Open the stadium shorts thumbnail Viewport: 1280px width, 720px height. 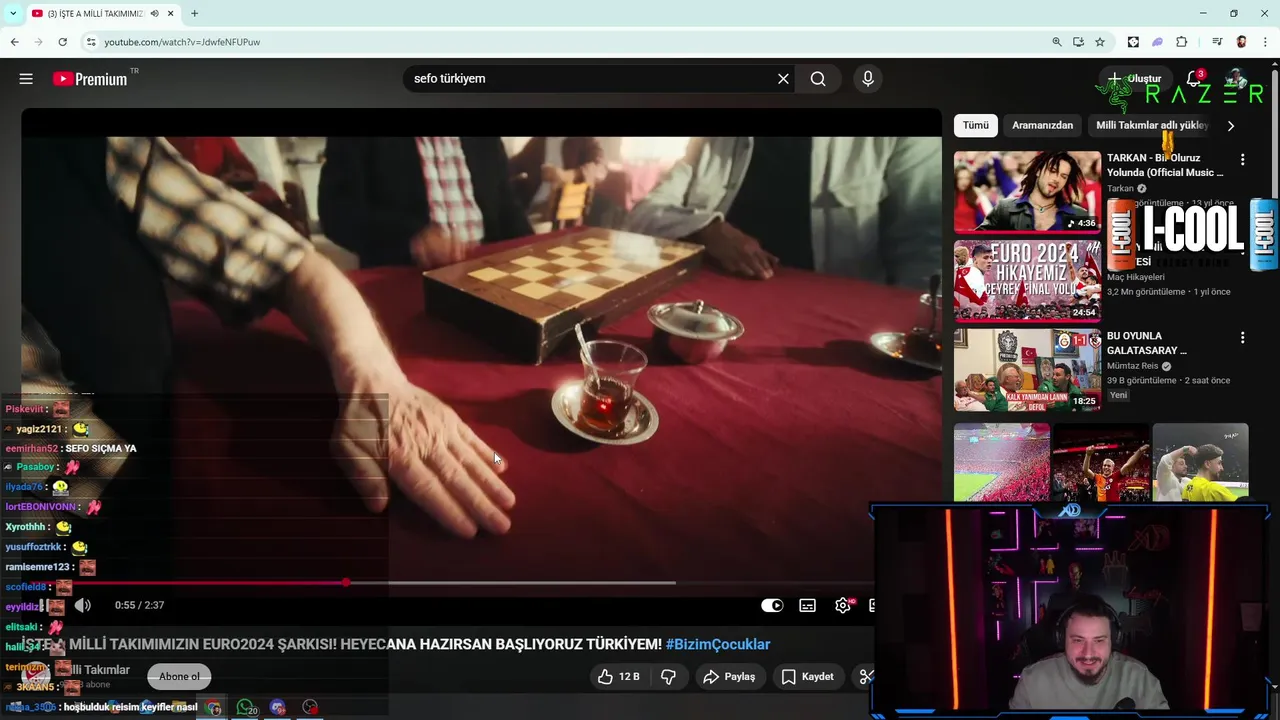tap(1001, 462)
